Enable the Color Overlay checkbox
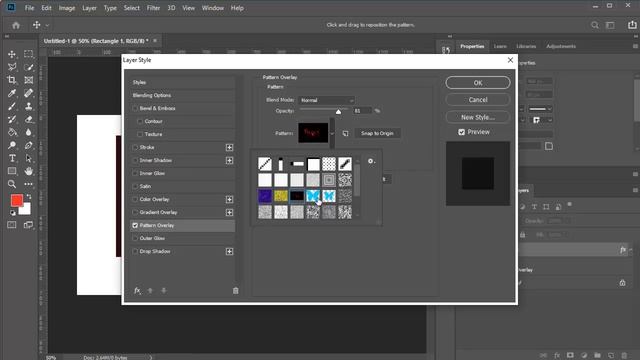This screenshot has height=360, width=640. pos(135,200)
